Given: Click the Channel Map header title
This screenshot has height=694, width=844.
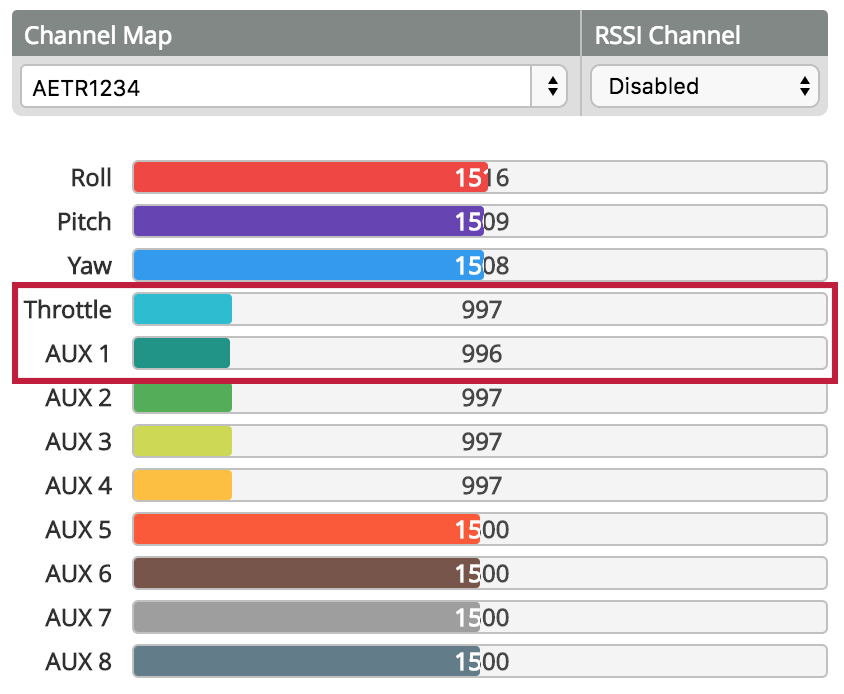Looking at the screenshot, I should [x=98, y=36].
